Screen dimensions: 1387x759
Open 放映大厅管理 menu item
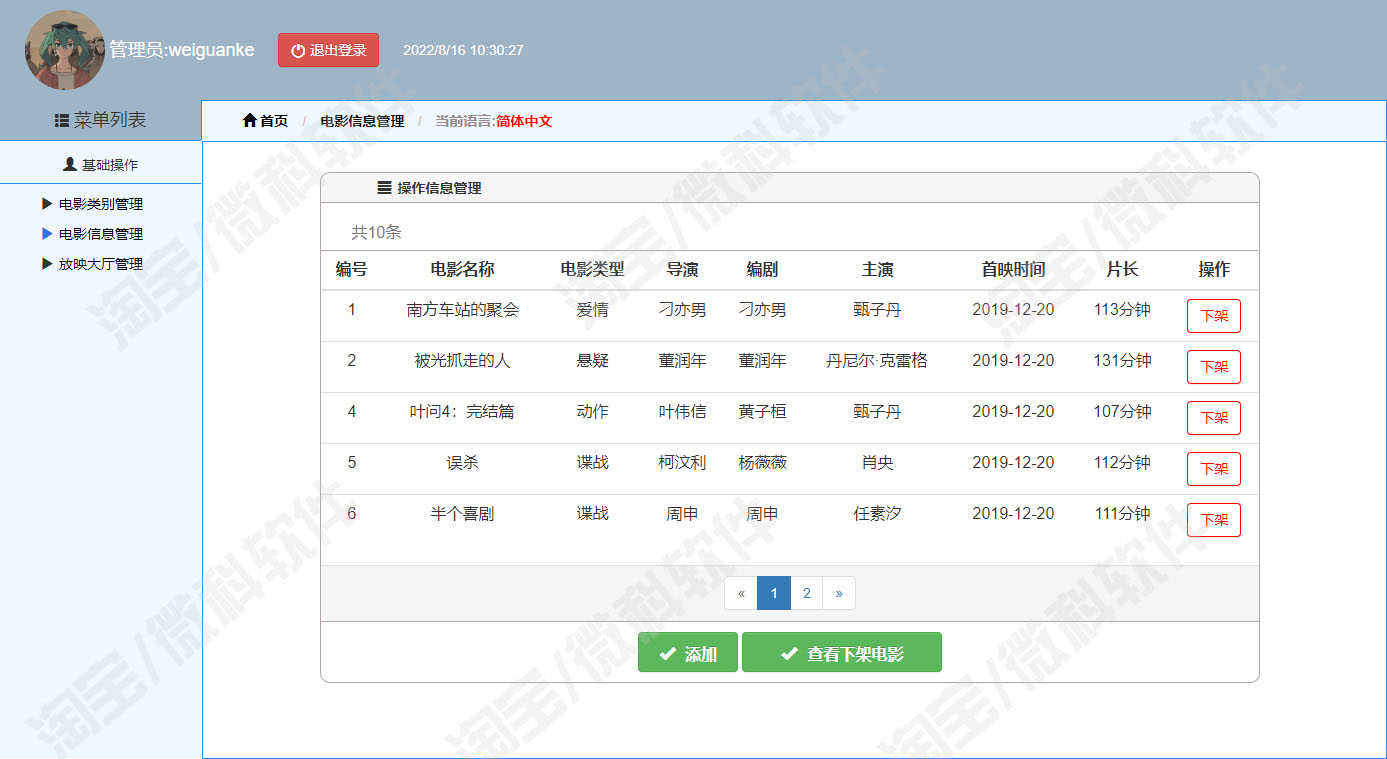click(x=101, y=264)
